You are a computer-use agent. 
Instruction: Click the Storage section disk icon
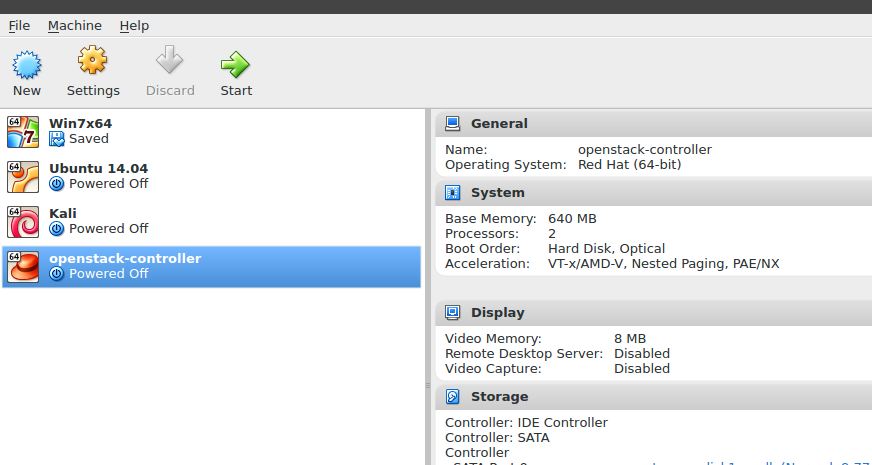pyautogui.click(x=453, y=397)
